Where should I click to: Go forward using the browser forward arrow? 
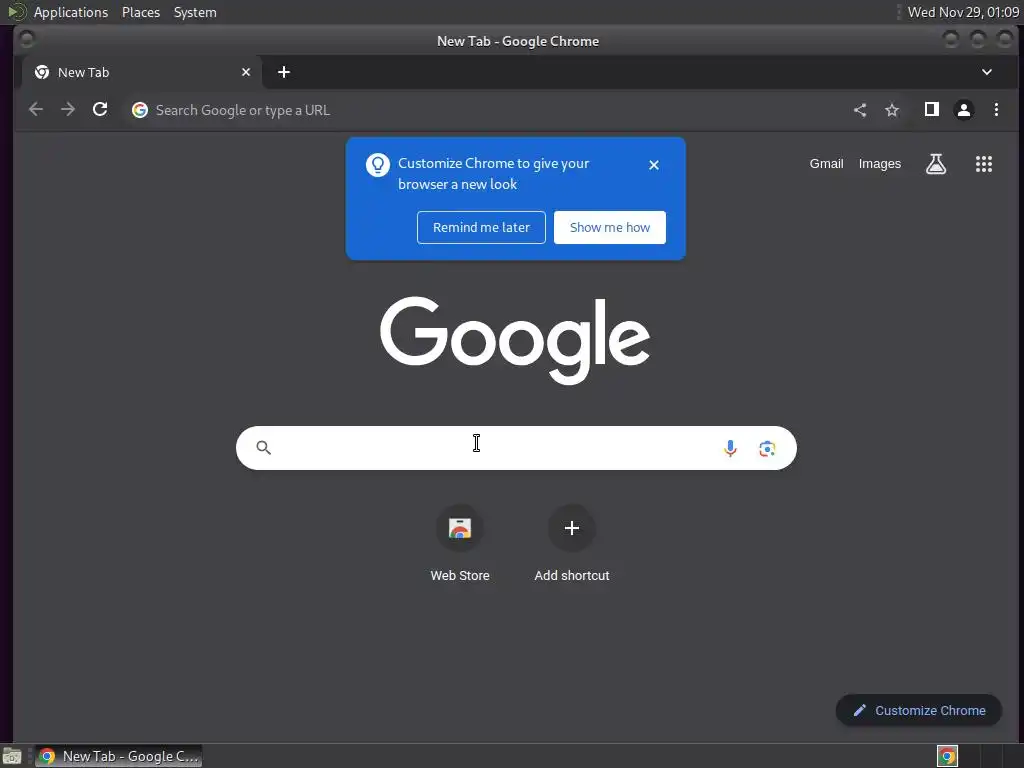pyautogui.click(x=68, y=110)
